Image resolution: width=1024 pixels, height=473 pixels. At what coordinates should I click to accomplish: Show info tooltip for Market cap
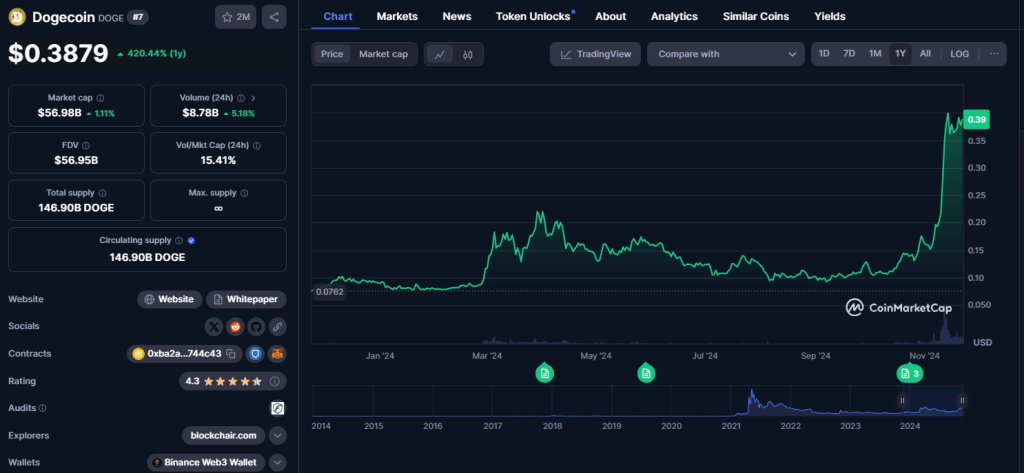(100, 98)
